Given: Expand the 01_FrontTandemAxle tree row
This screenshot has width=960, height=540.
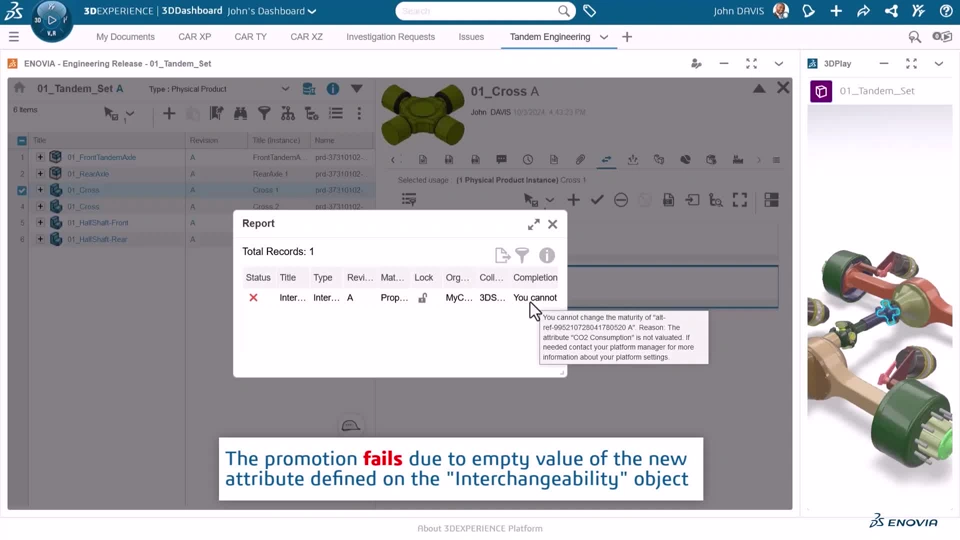Looking at the screenshot, I should (x=40, y=157).
